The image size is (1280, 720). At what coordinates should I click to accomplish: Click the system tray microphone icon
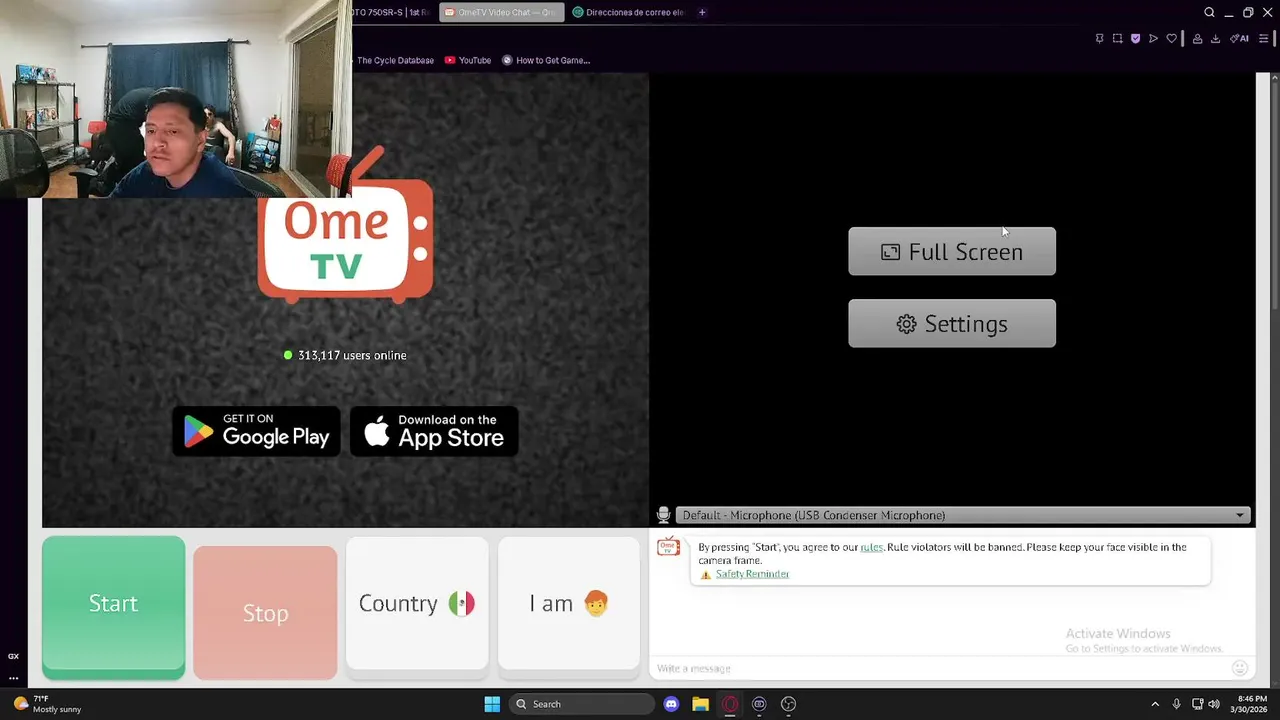click(x=1176, y=704)
